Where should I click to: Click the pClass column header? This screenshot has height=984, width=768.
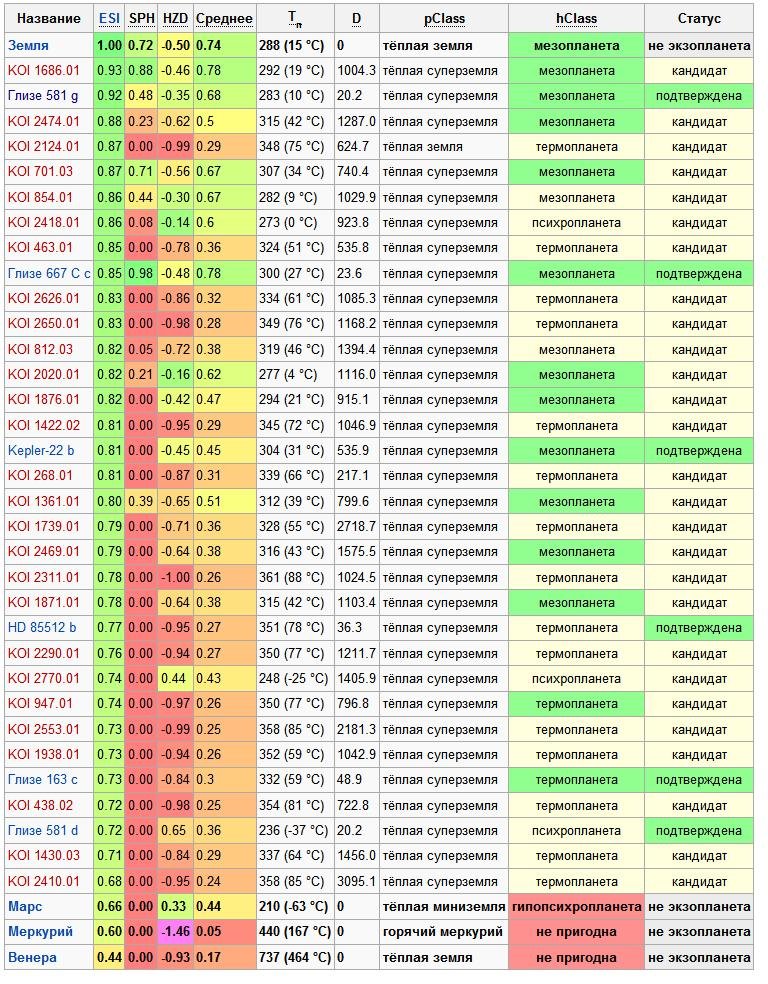[x=444, y=19]
